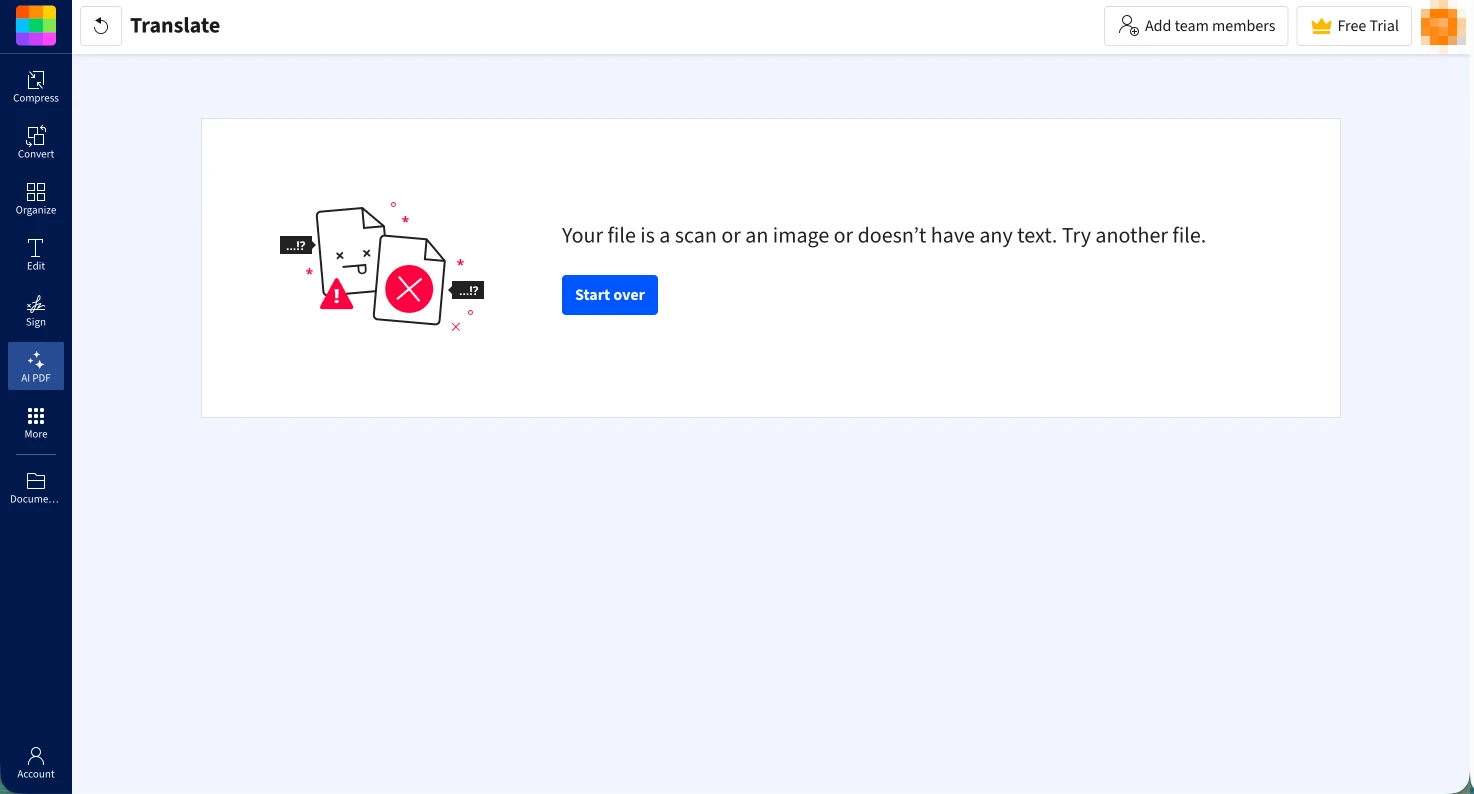This screenshot has height=794, width=1474.
Task: Open the Organize tool in sidebar
Action: [36, 198]
